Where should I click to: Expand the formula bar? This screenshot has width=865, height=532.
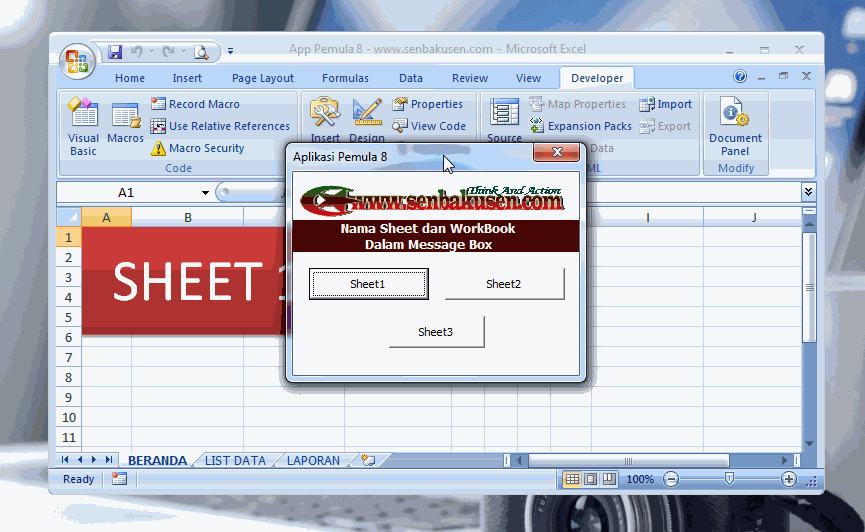(x=808, y=191)
